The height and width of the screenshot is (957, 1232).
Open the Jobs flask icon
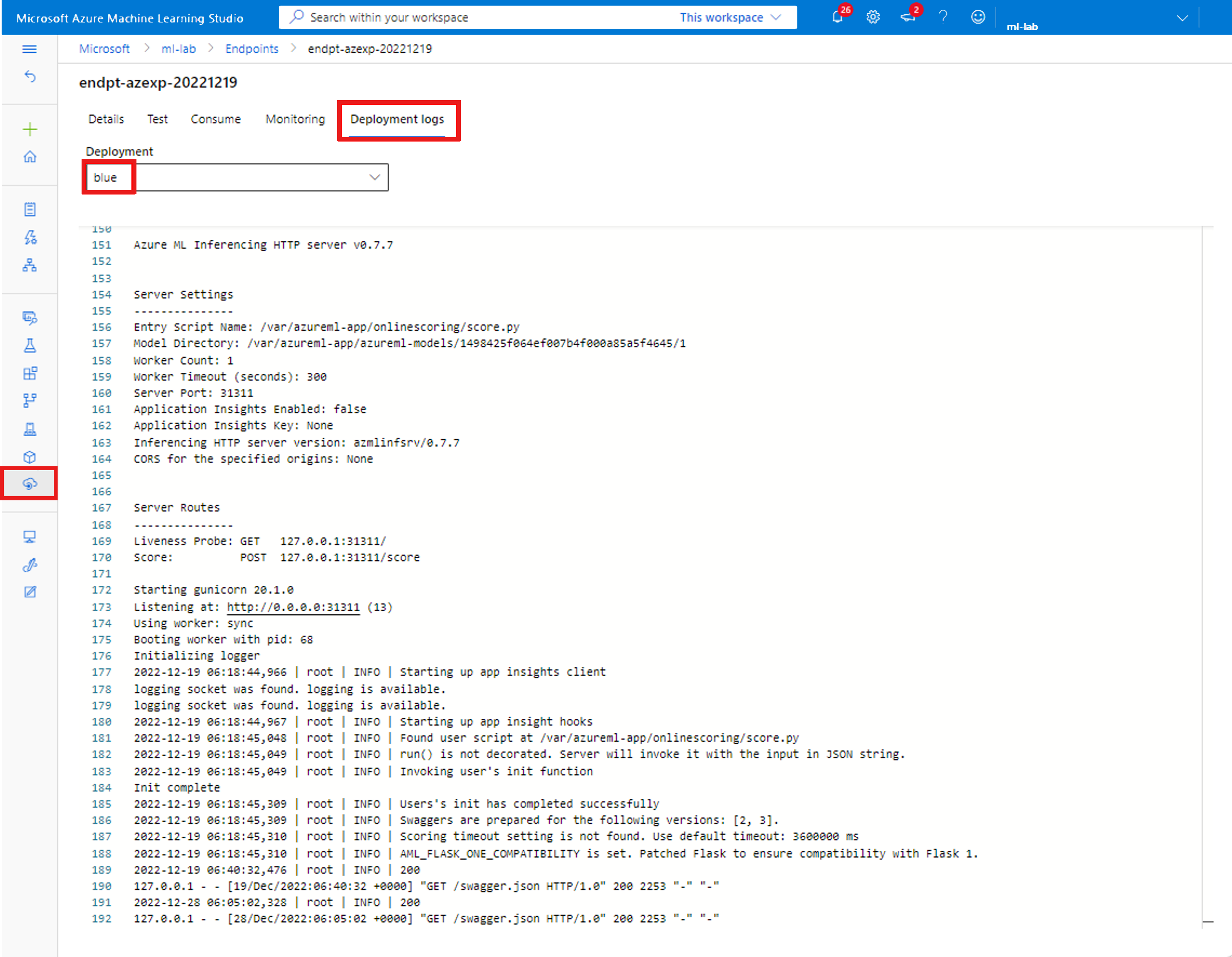pyautogui.click(x=30, y=345)
